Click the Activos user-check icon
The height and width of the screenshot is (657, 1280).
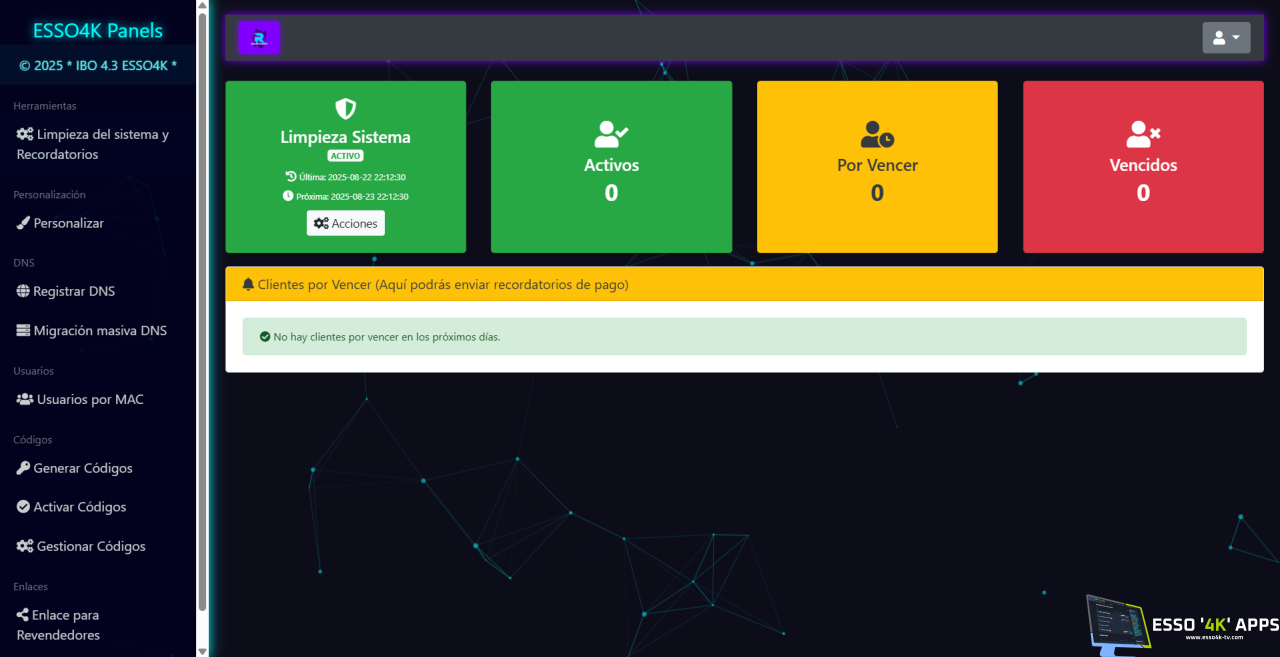pyautogui.click(x=611, y=134)
